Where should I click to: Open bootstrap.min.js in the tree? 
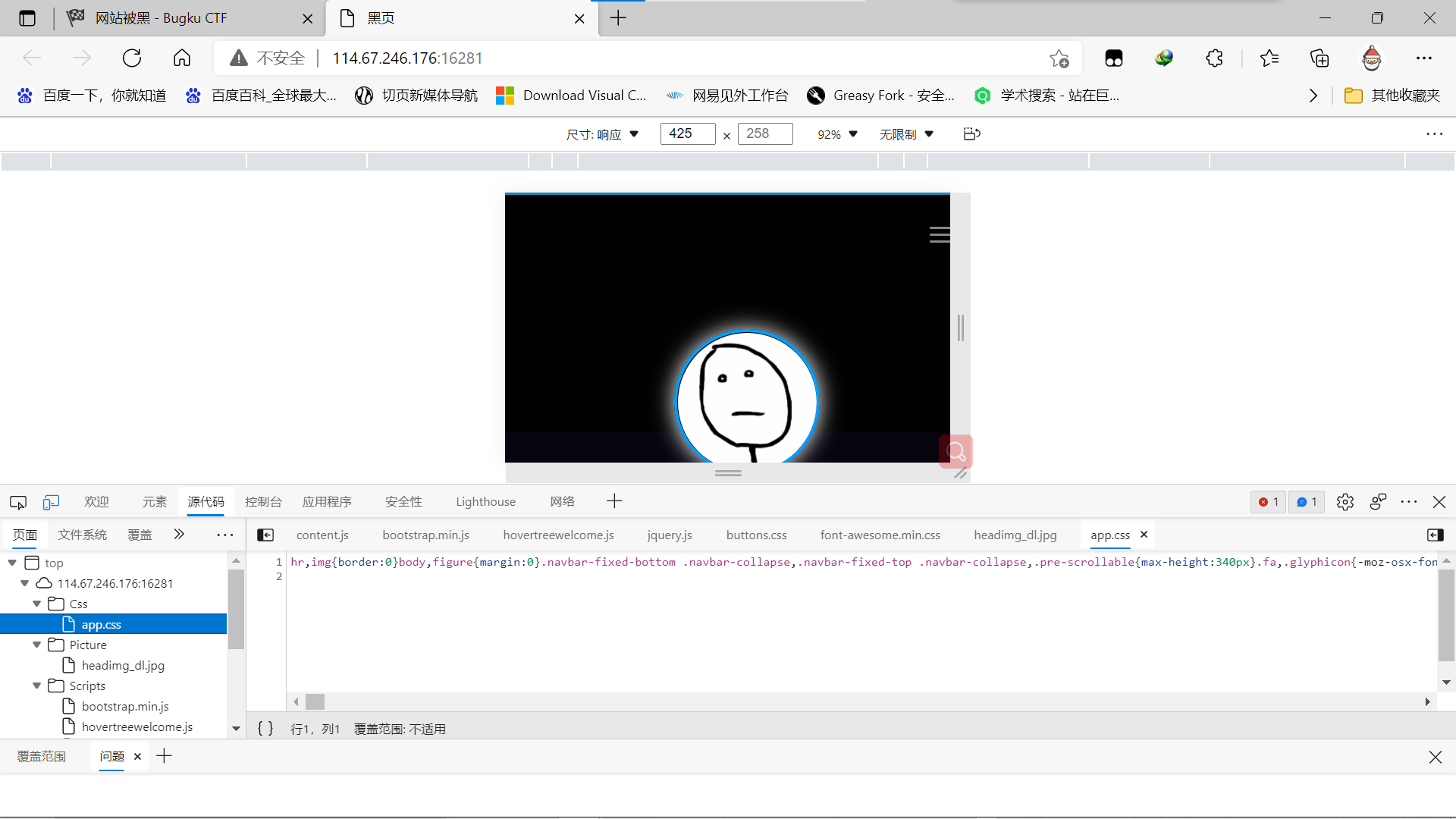[125, 707]
